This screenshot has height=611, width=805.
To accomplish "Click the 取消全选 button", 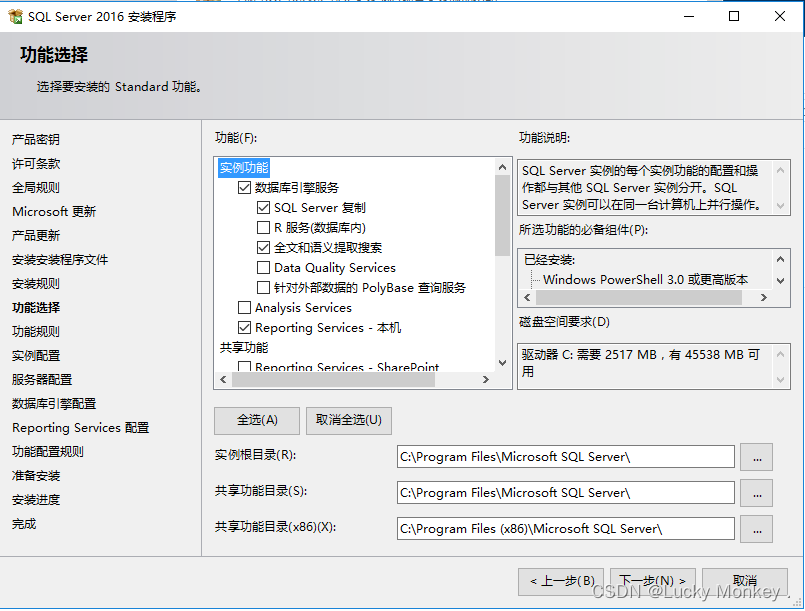I will coord(345,420).
